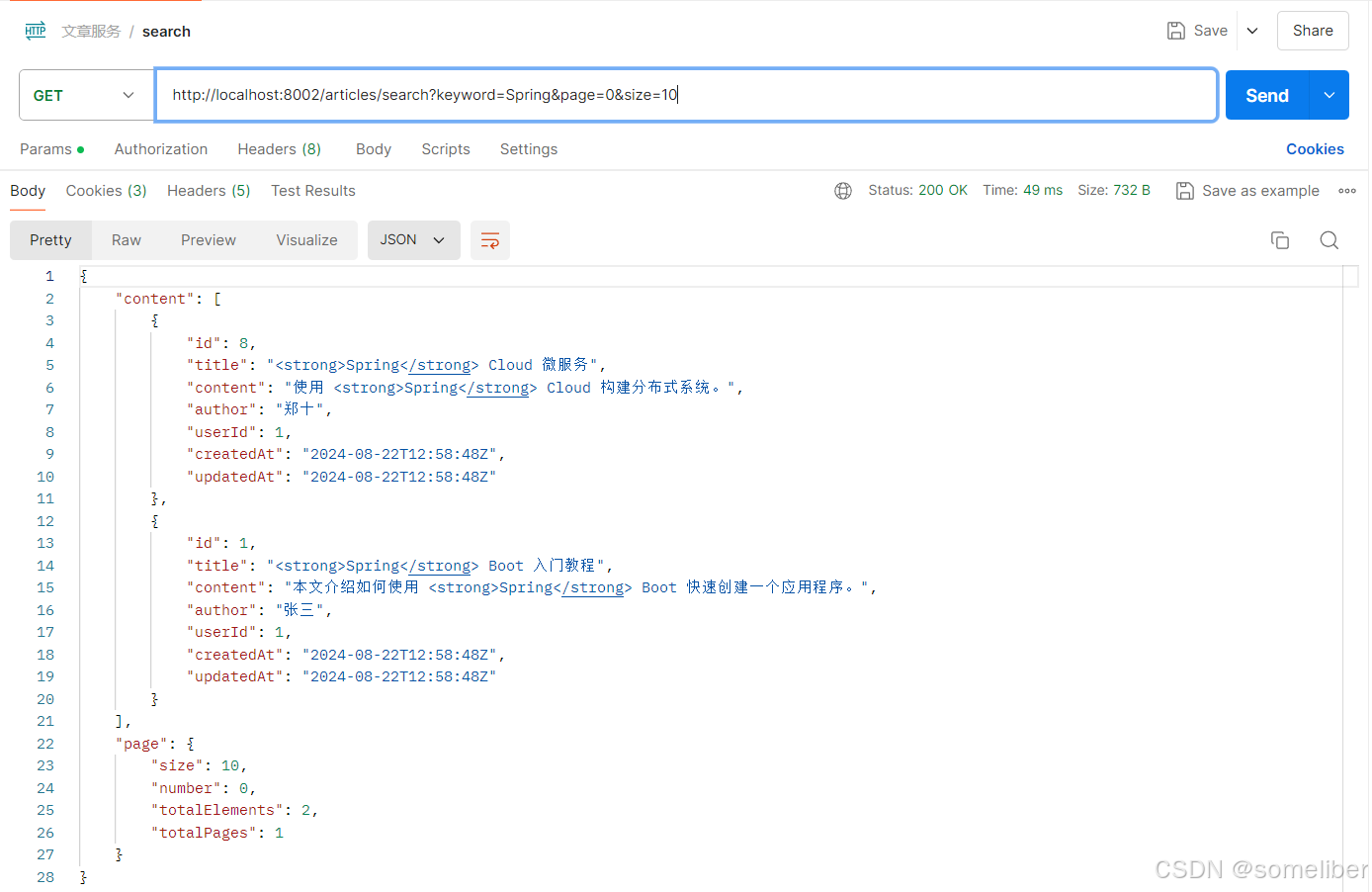This screenshot has height=892, width=1372.
Task: Click the Save disk icon
Action: pos(1176,31)
